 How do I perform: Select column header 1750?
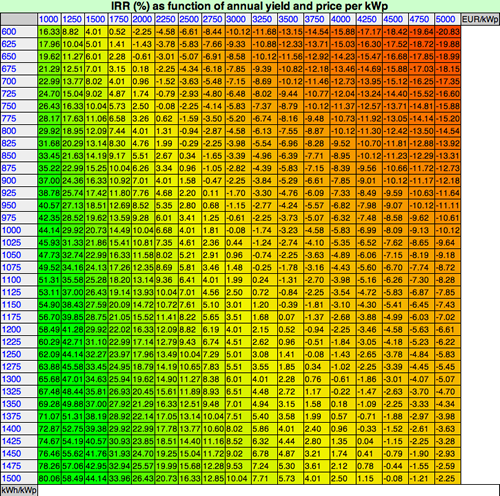pos(119,19)
